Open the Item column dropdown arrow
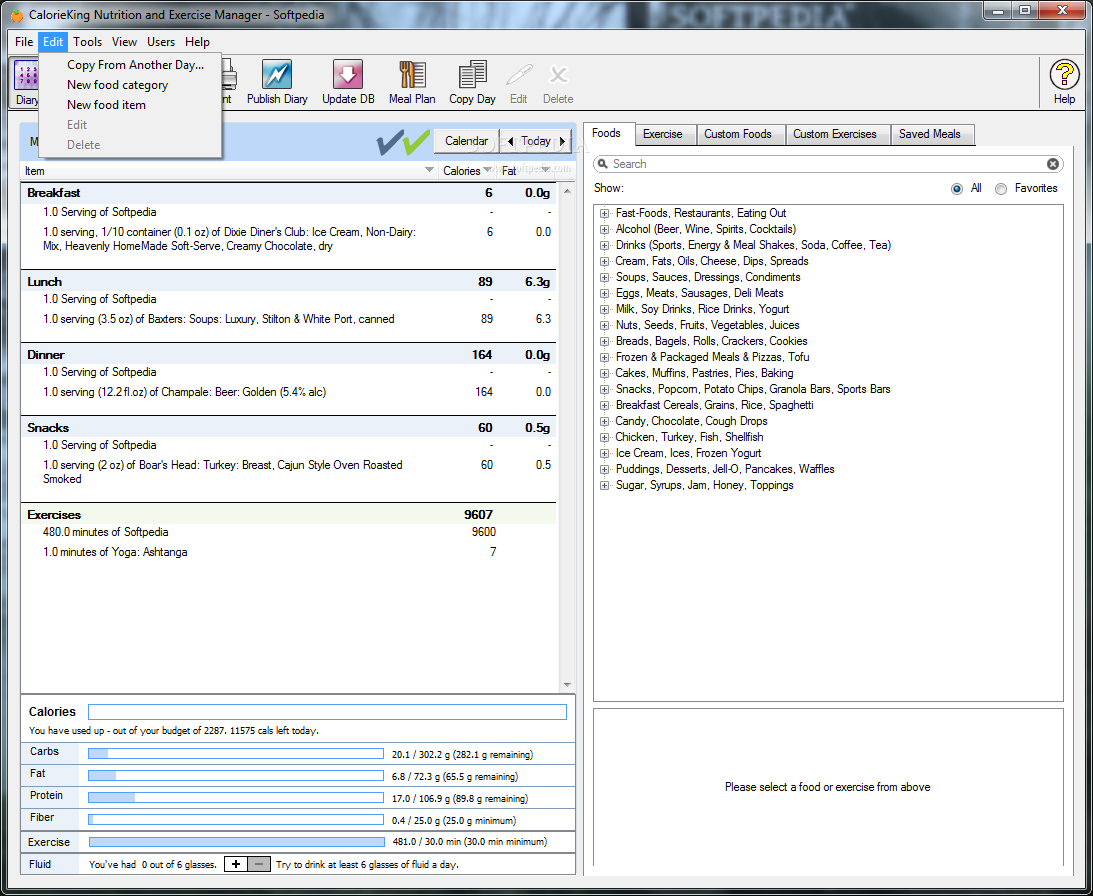This screenshot has width=1093, height=896. tap(429, 171)
